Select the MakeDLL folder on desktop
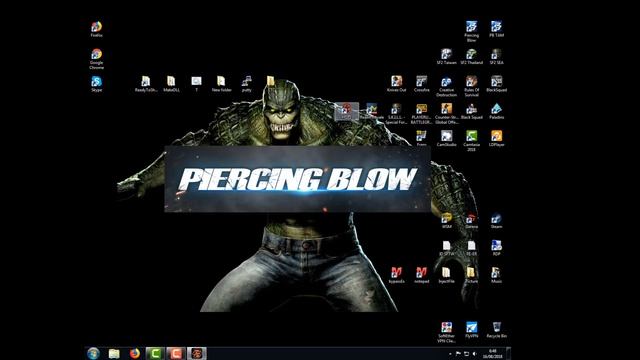 pos(171,84)
